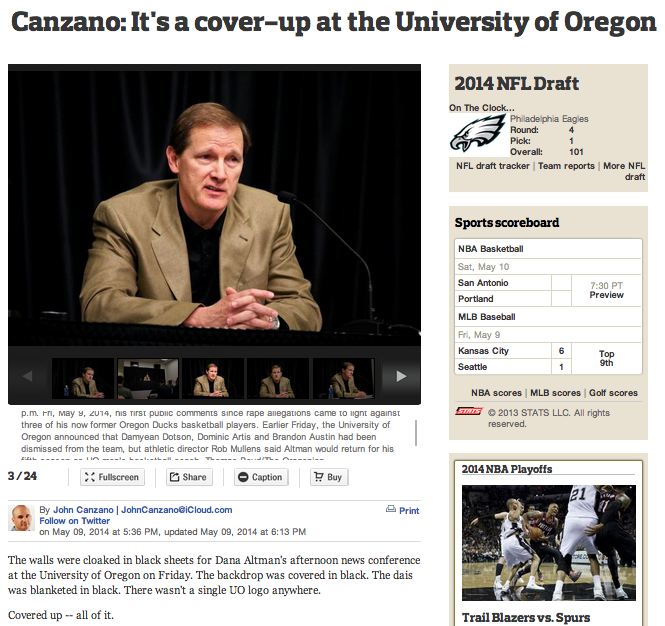Toggle the photo Caption

pos(261,477)
